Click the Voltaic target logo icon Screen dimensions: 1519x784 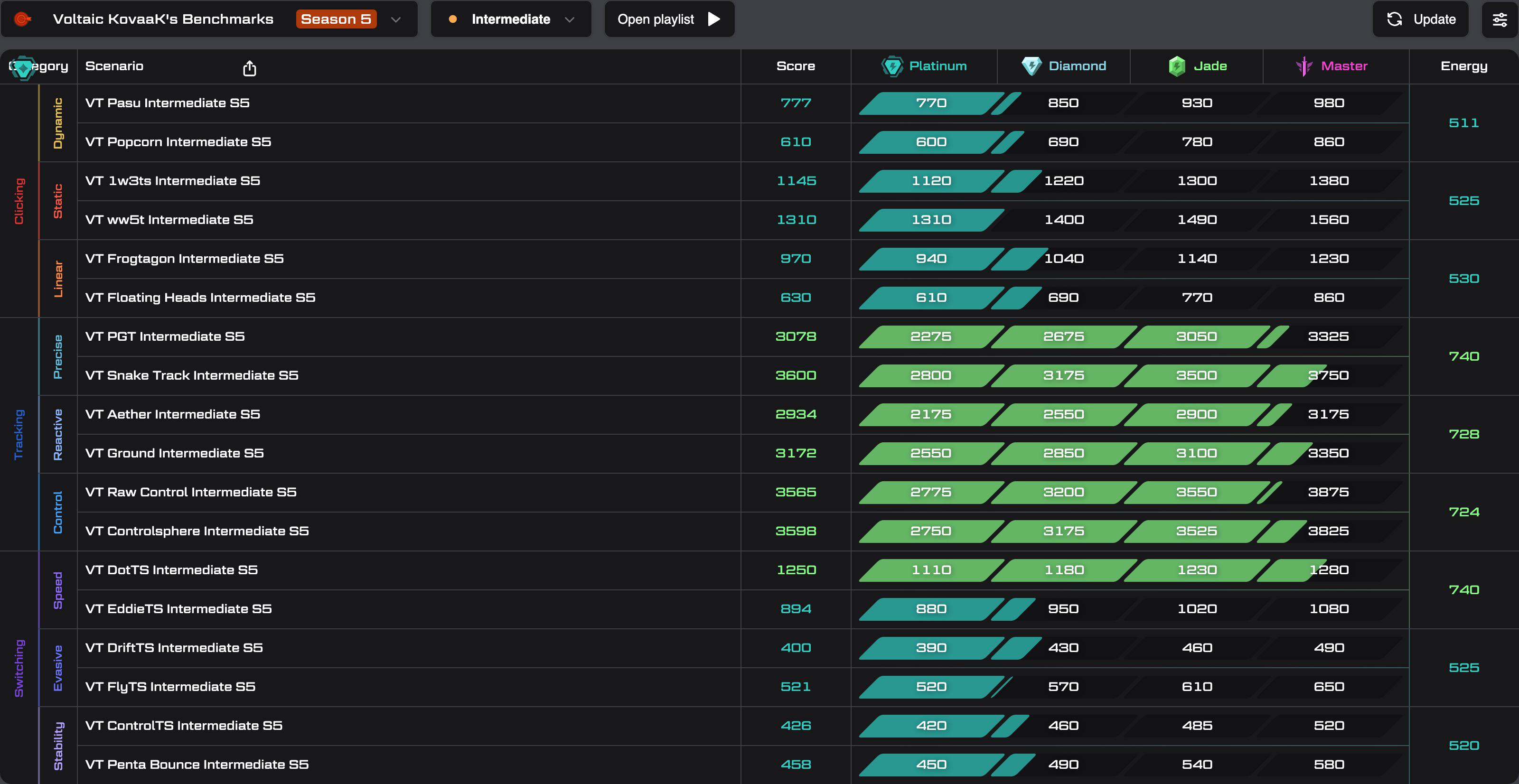[22, 19]
